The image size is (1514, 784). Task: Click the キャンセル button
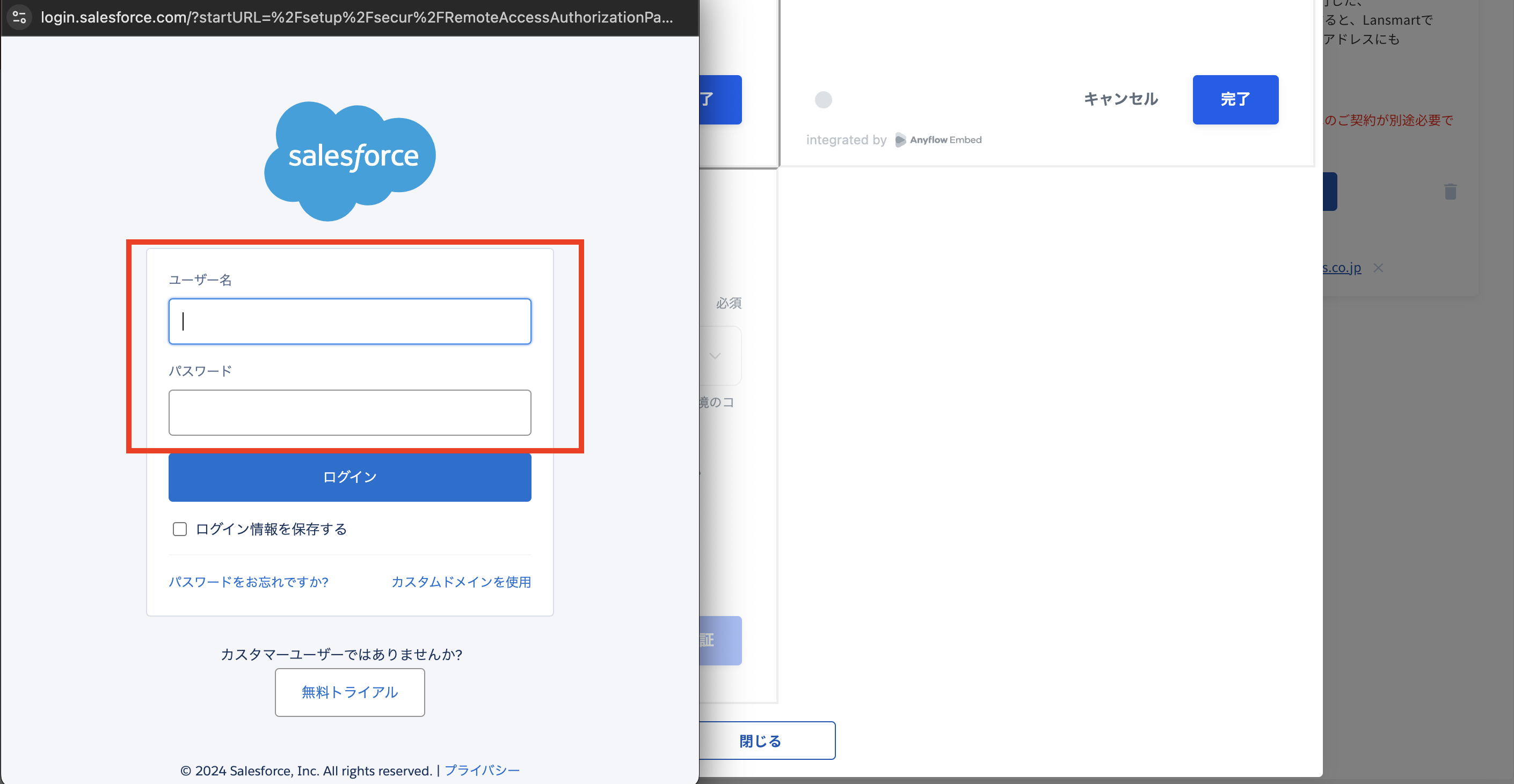(x=1120, y=99)
